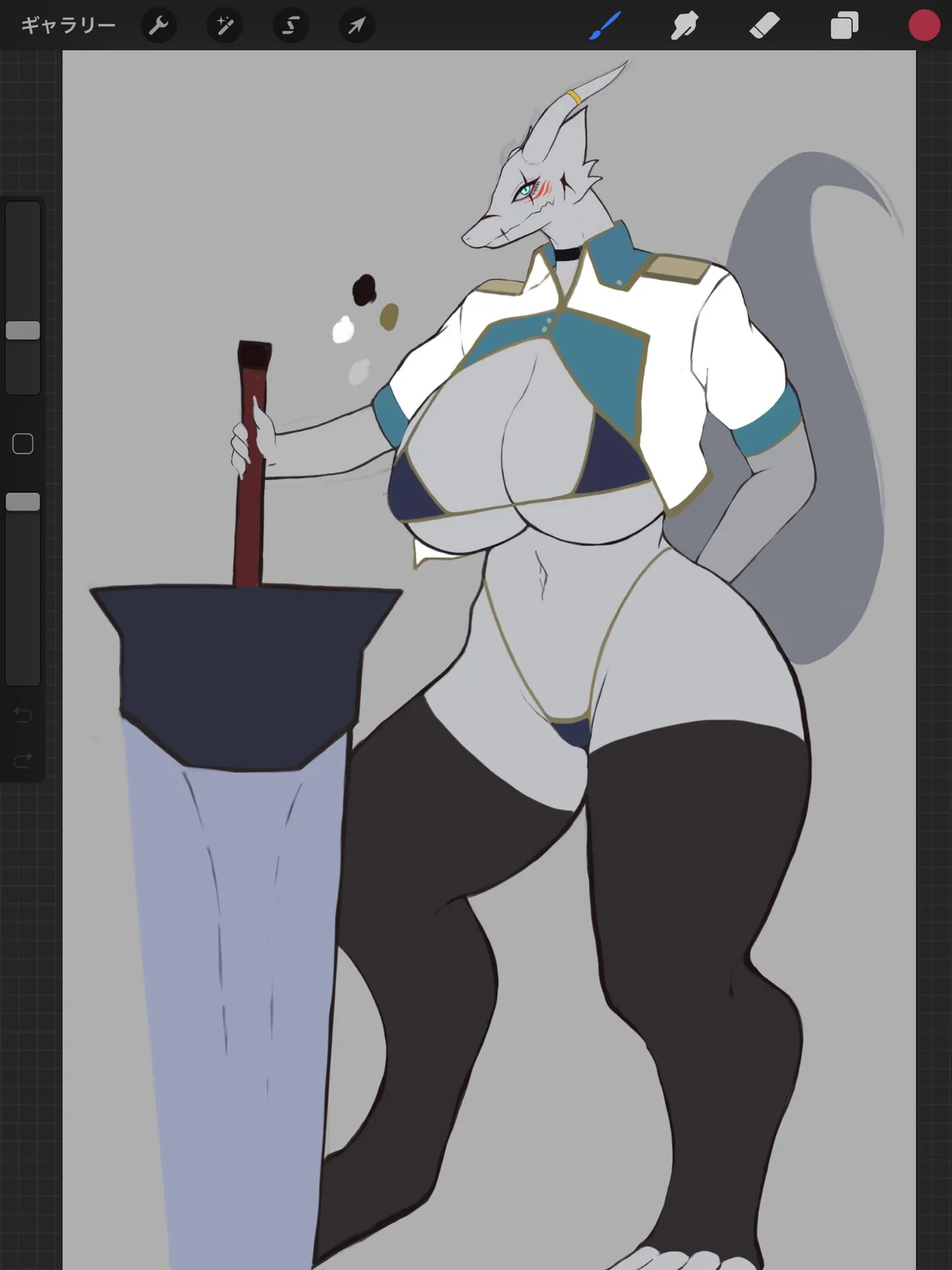The width and height of the screenshot is (952, 1270).
Task: Open the red active color picker
Action: point(924,25)
